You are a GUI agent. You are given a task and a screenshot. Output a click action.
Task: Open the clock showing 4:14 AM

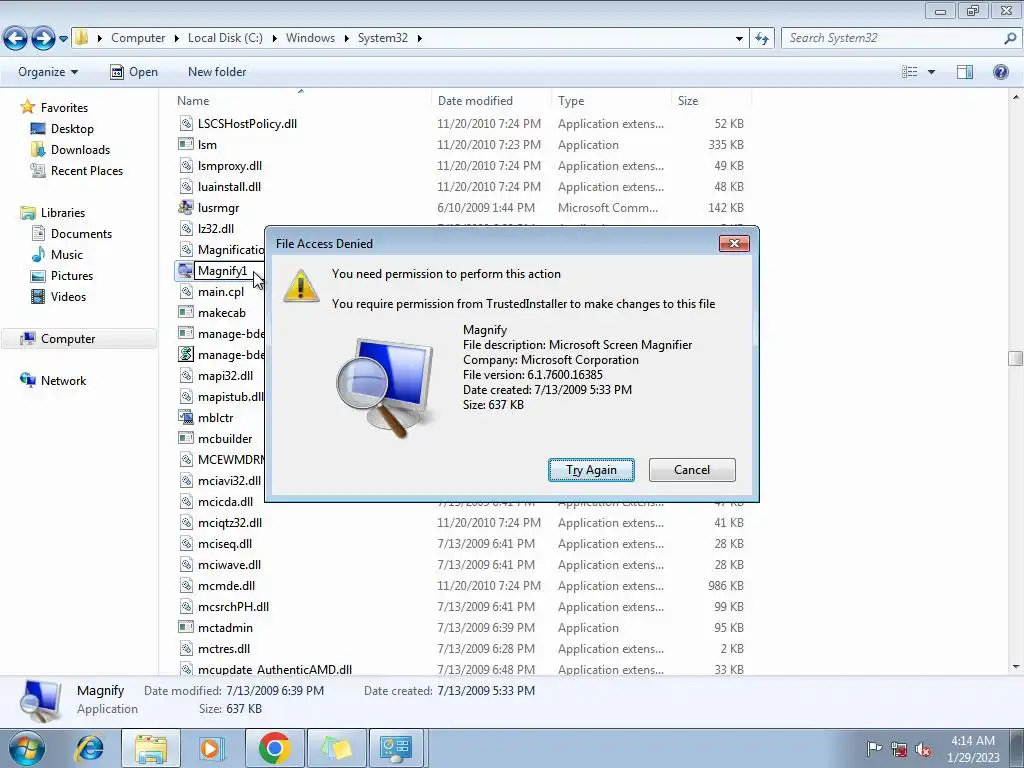[972, 748]
